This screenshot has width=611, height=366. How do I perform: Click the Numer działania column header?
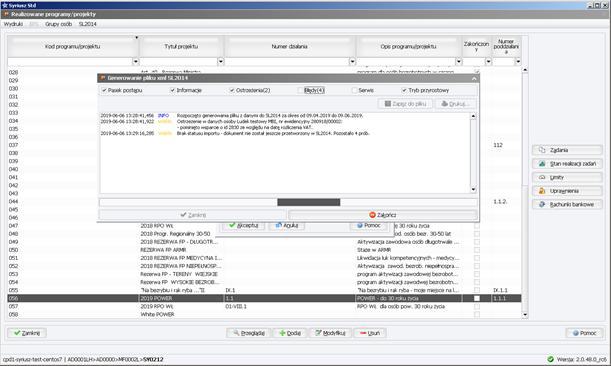290,46
